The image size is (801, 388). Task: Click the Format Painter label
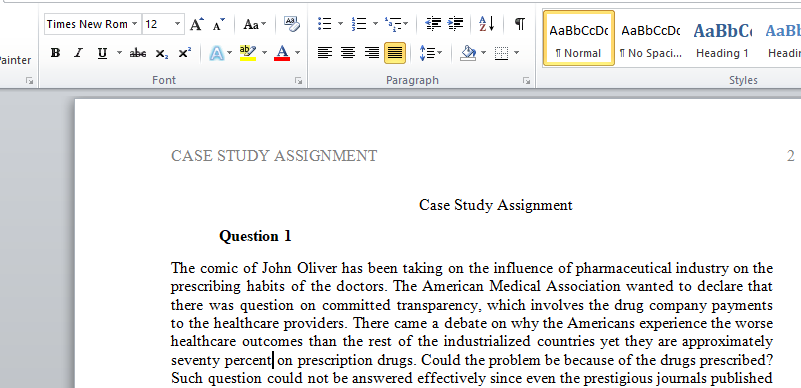pyautogui.click(x=15, y=60)
